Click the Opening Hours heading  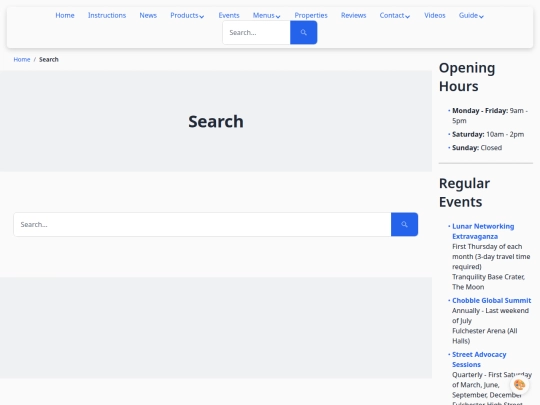[467, 77]
